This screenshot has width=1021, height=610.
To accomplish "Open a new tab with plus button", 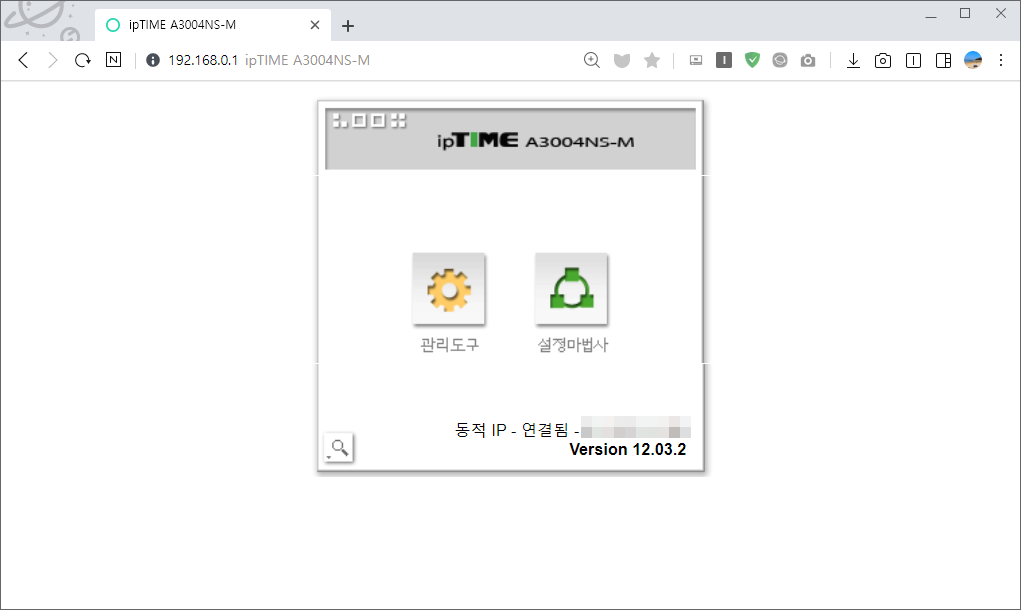I will (348, 26).
